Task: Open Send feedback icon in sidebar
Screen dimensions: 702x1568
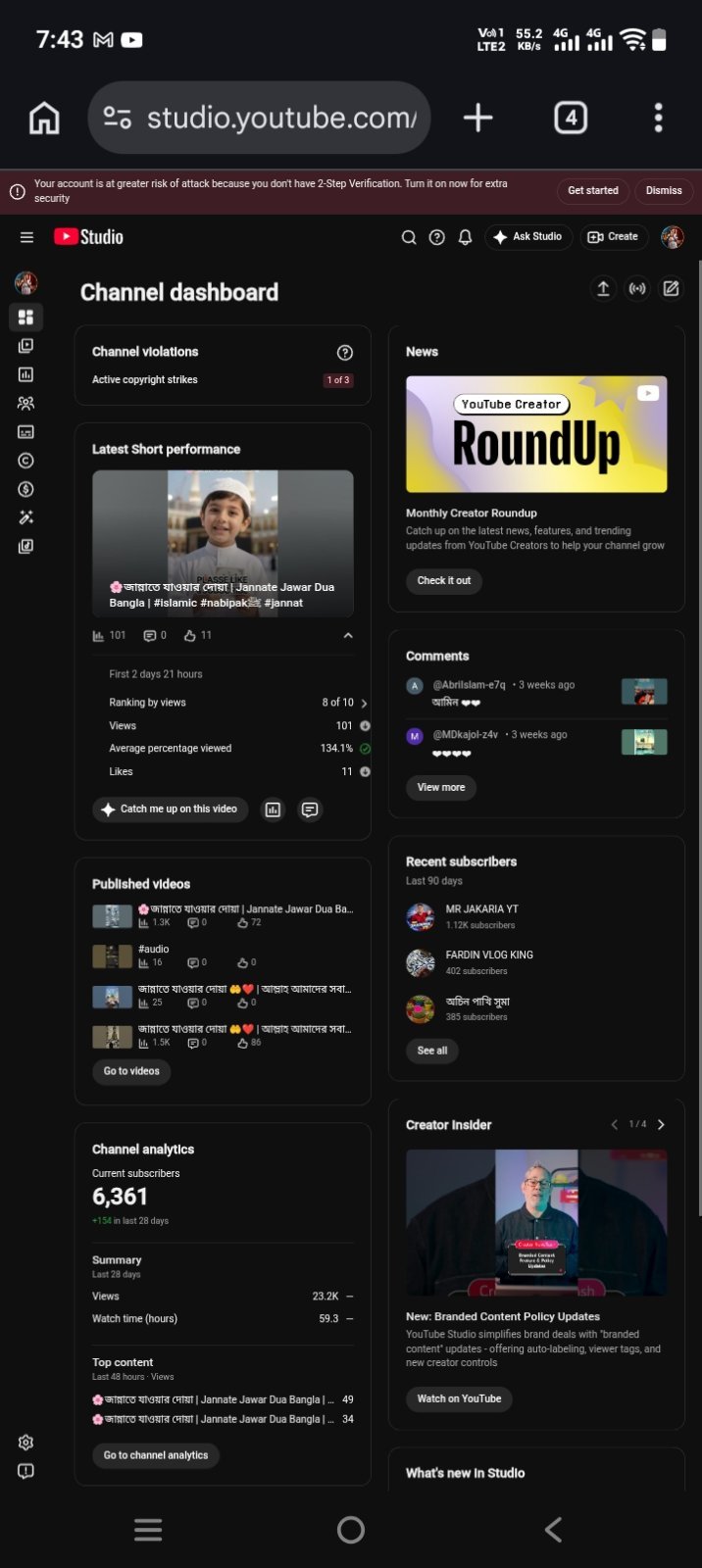Action: click(x=26, y=1471)
